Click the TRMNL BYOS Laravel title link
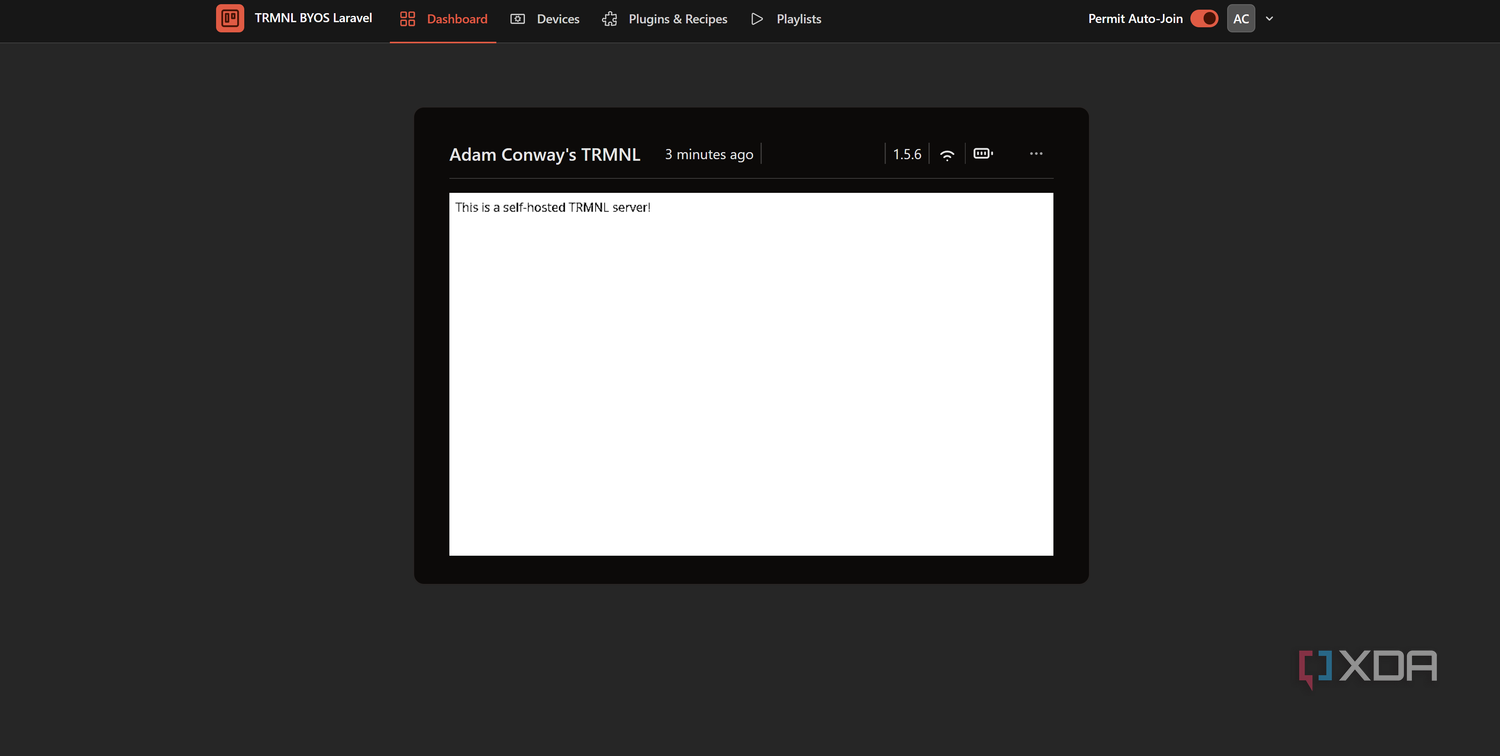The width and height of the screenshot is (1500, 756). (313, 18)
